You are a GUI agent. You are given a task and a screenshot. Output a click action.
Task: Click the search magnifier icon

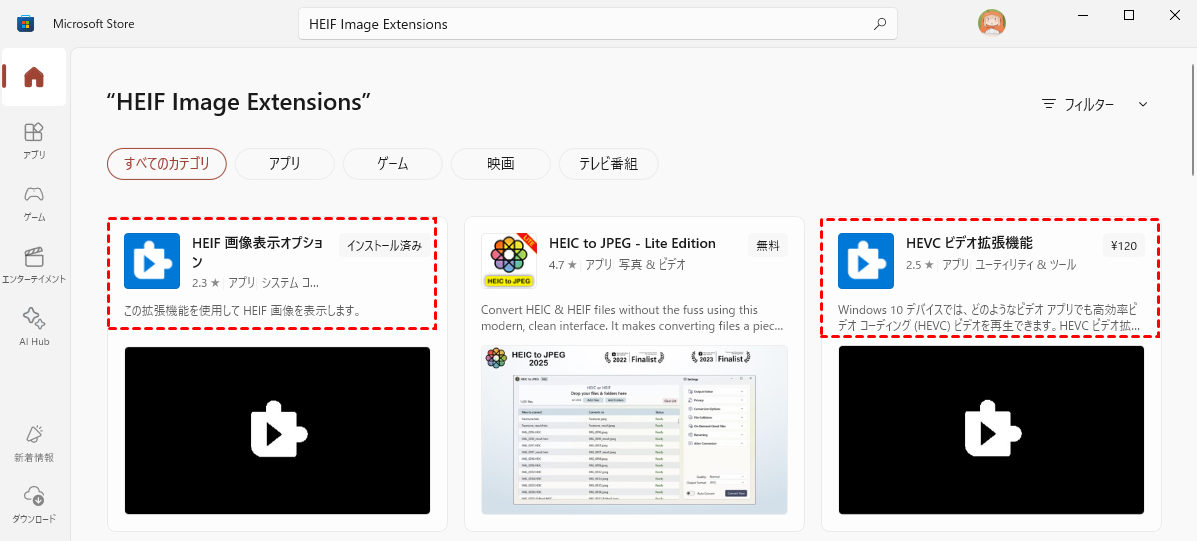880,24
